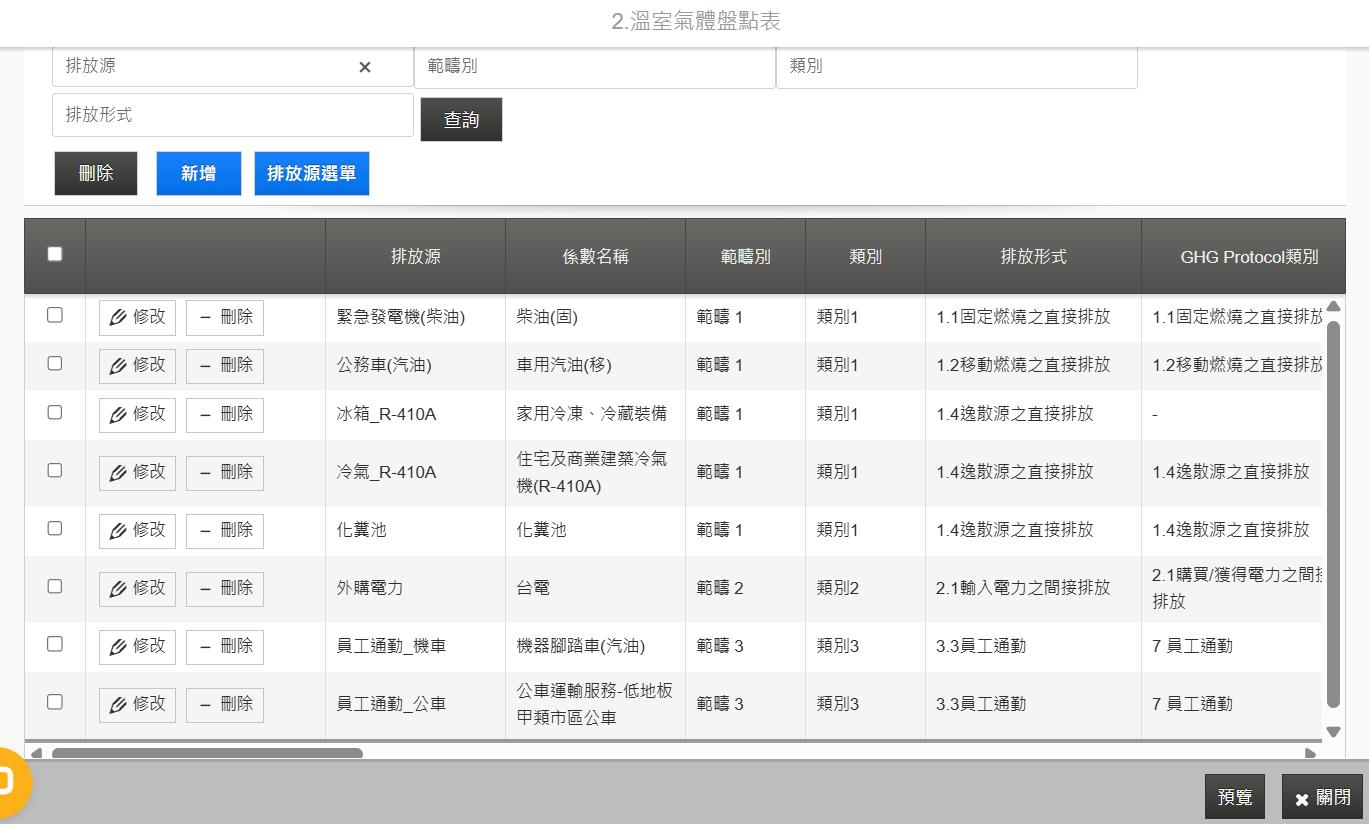
Task: Open the 排放形式 filter dropdown
Action: tap(233, 115)
